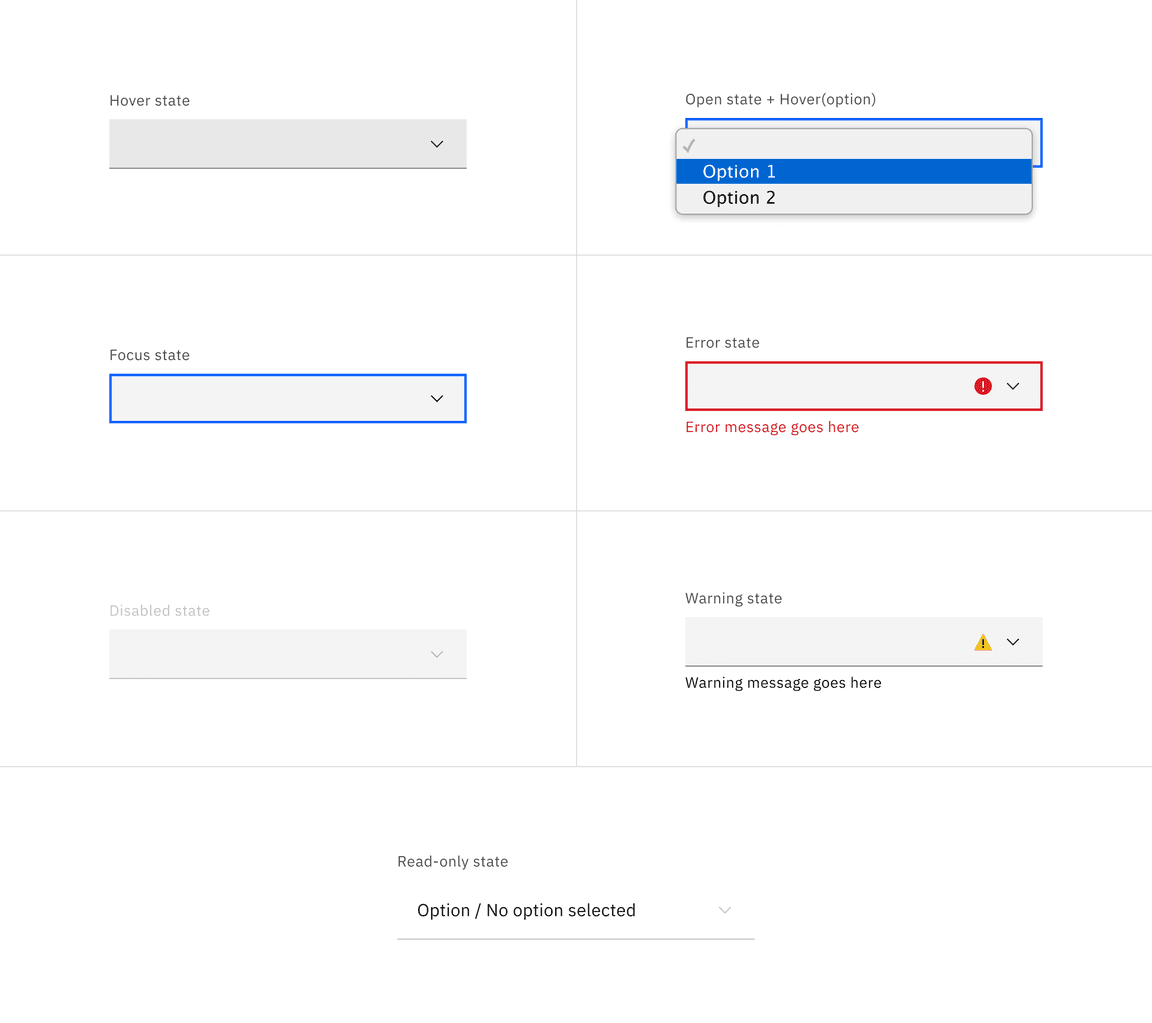Image resolution: width=1152 pixels, height=1023 pixels.
Task: Click the 'Read-only state' label
Action: point(453,861)
